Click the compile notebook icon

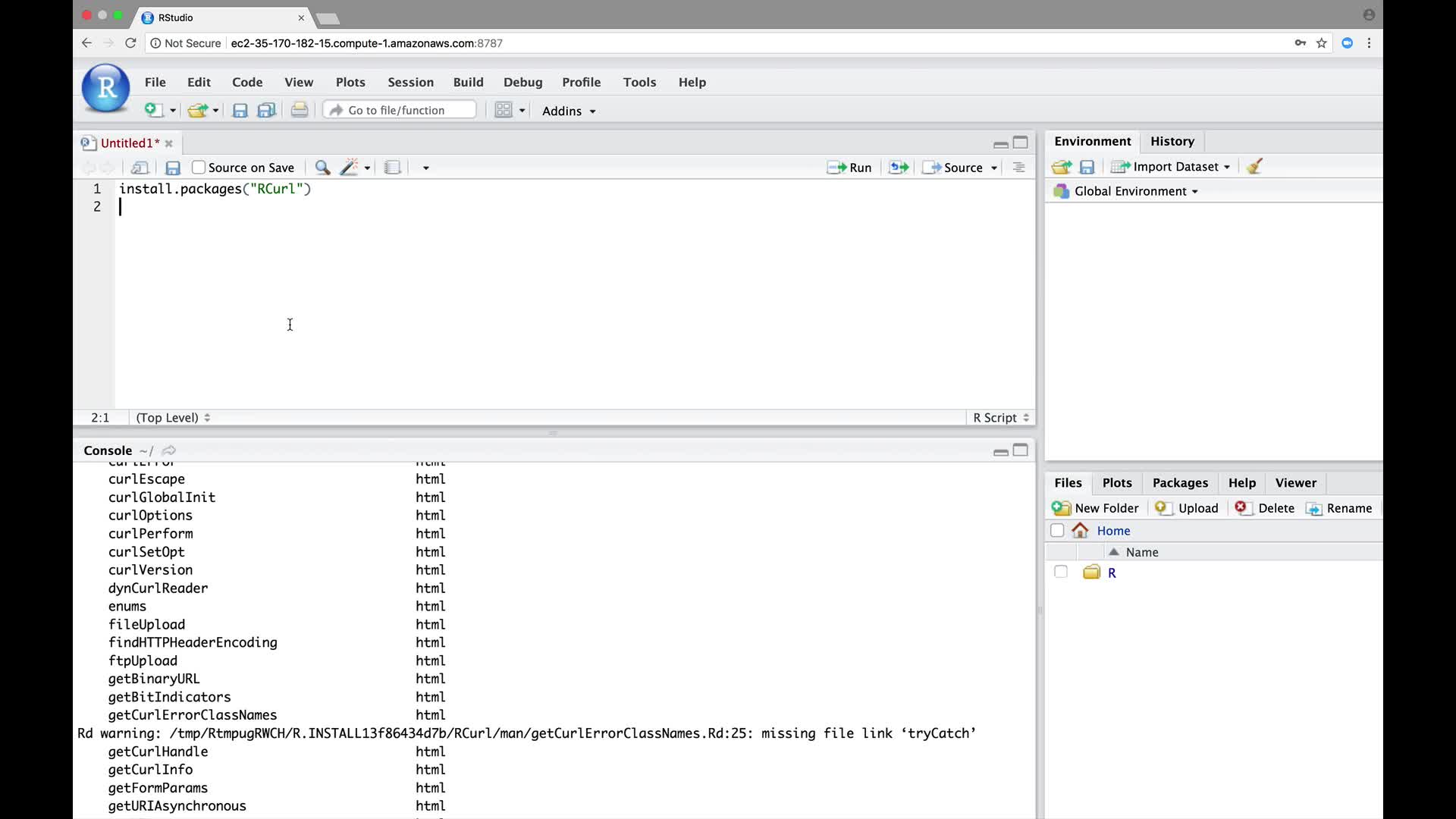point(392,168)
